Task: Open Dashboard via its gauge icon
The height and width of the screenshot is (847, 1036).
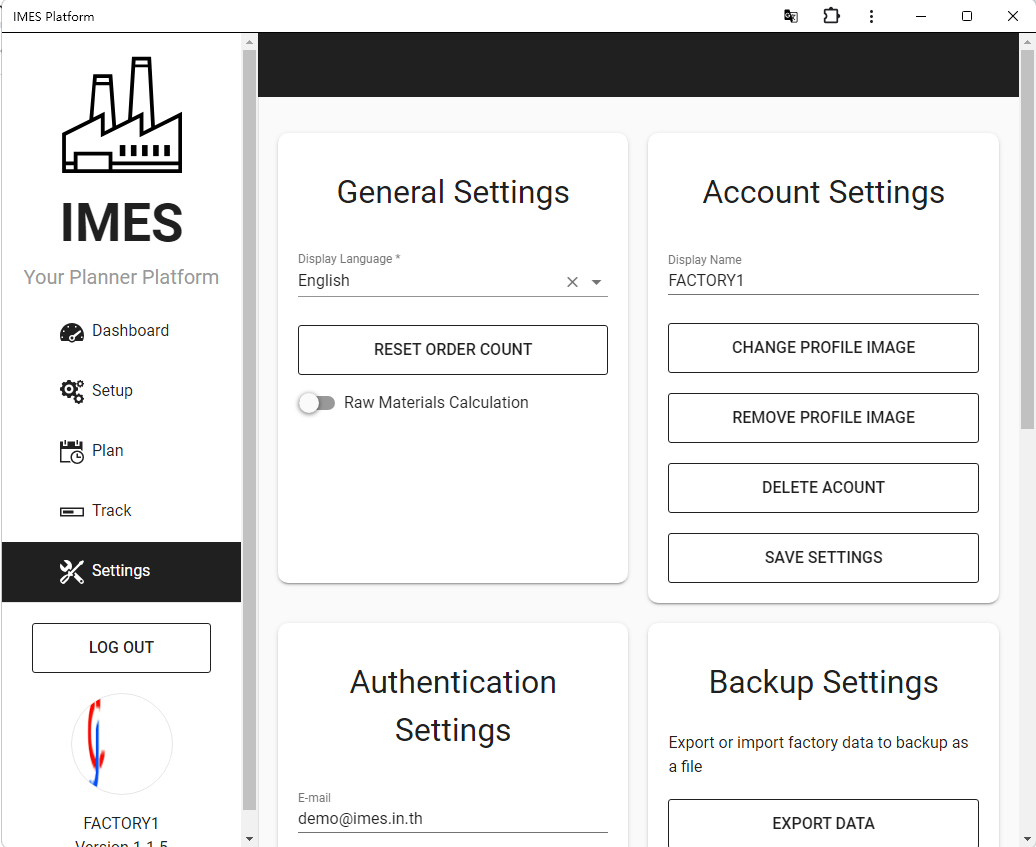Action: pyautogui.click(x=71, y=332)
